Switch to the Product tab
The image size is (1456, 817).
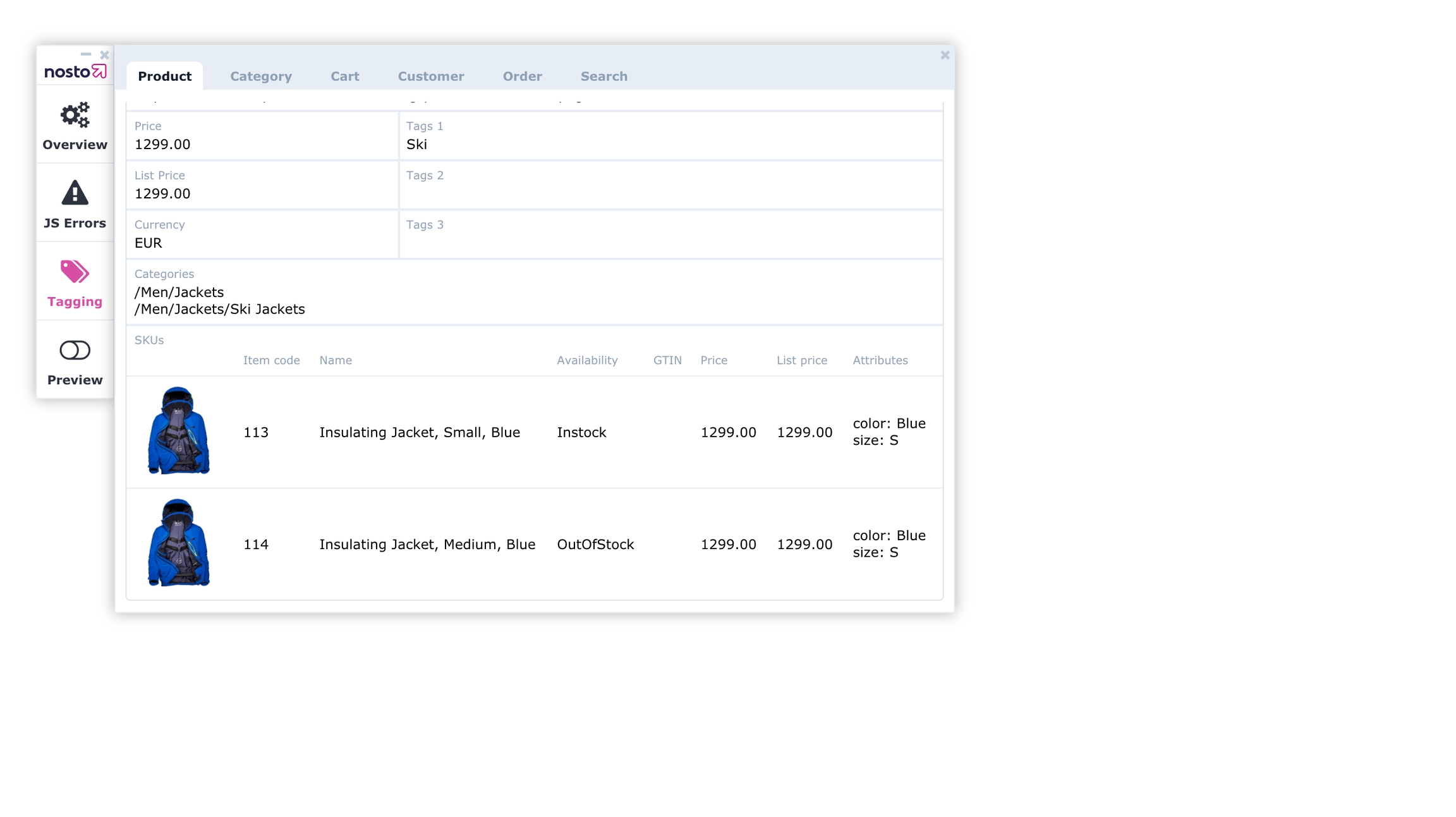[x=164, y=76]
